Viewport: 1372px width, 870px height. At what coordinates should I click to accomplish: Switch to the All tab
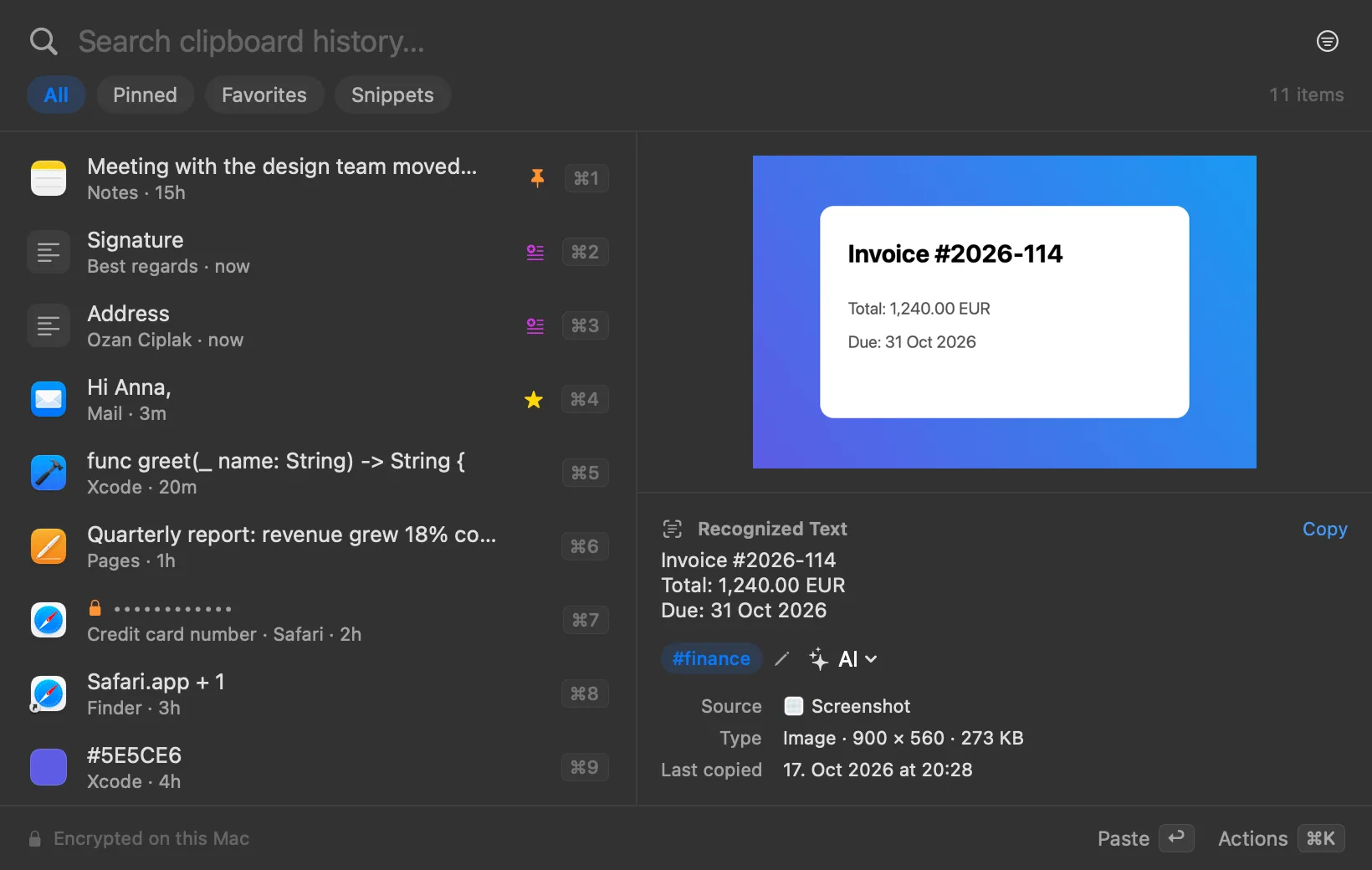(56, 95)
